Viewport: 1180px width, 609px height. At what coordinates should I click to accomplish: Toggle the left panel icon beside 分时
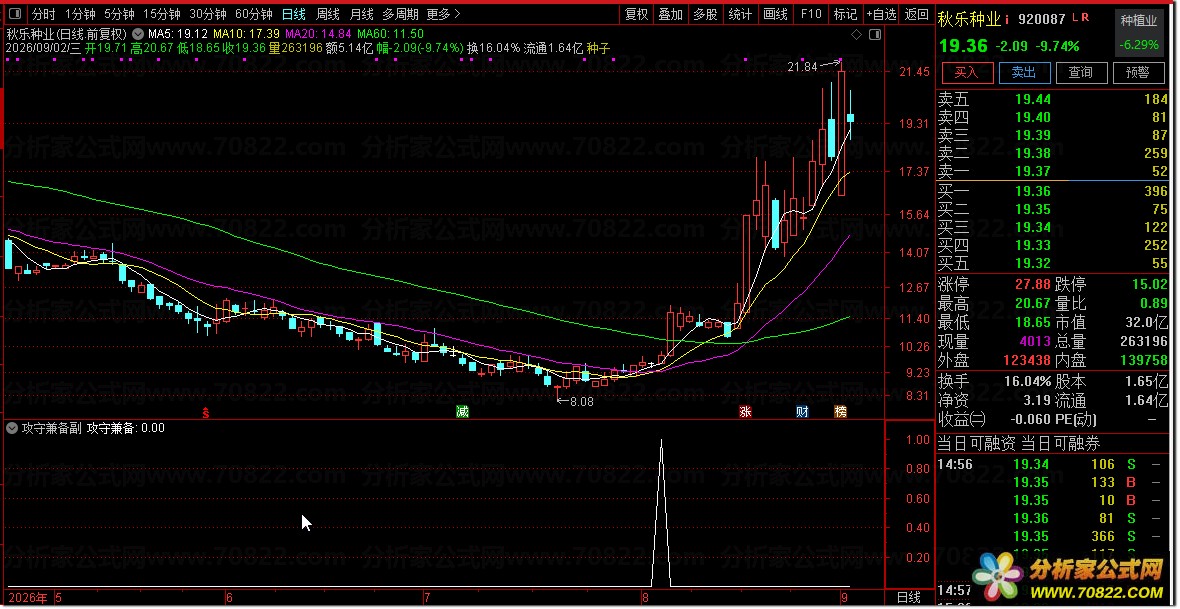16,14
